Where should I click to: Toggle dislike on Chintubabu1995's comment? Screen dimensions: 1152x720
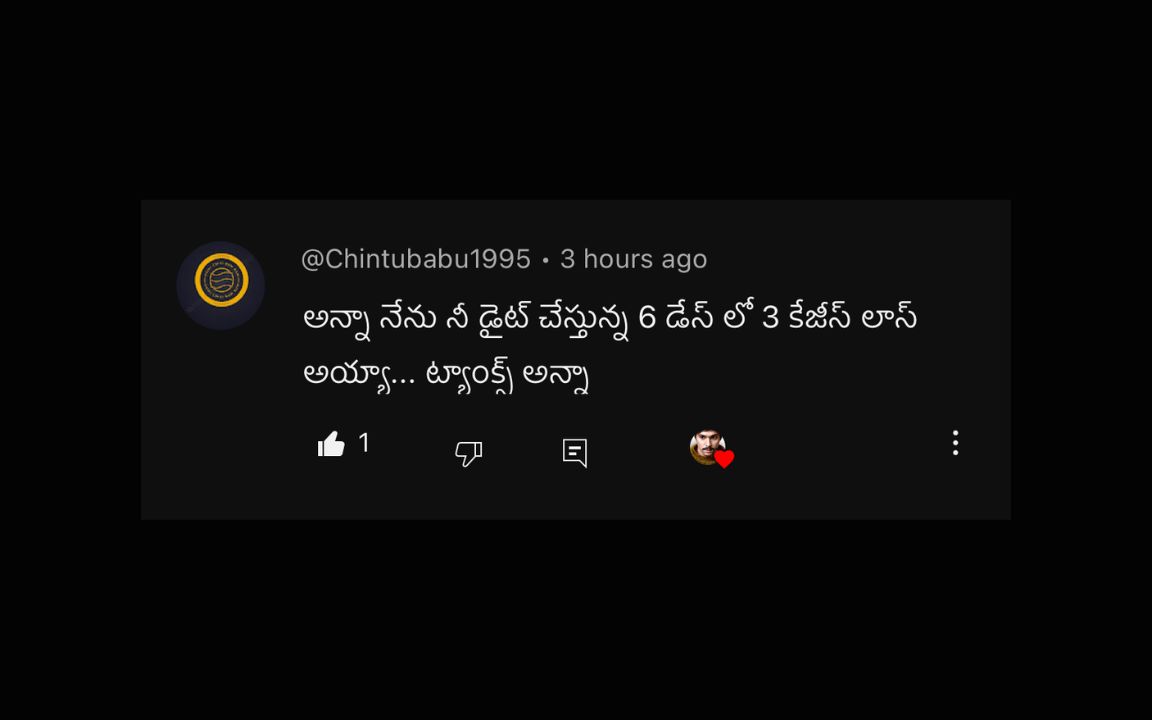[468, 453]
